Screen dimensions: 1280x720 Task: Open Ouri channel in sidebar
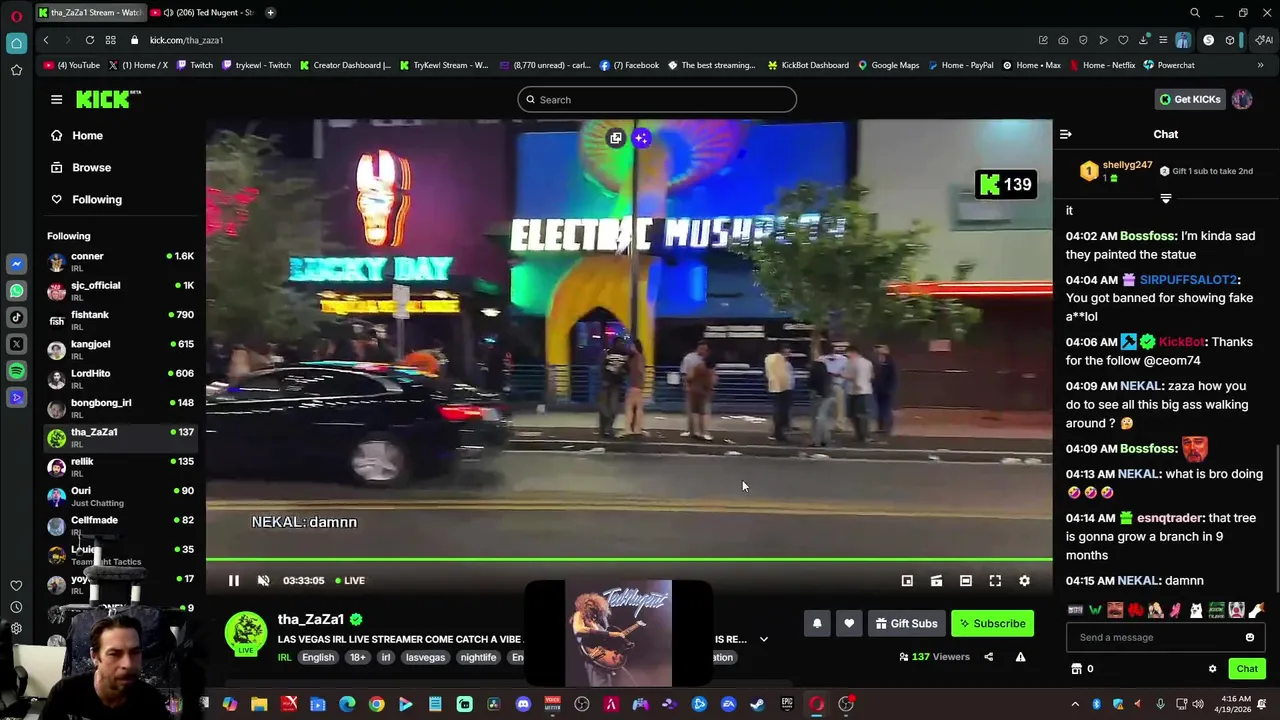120,496
